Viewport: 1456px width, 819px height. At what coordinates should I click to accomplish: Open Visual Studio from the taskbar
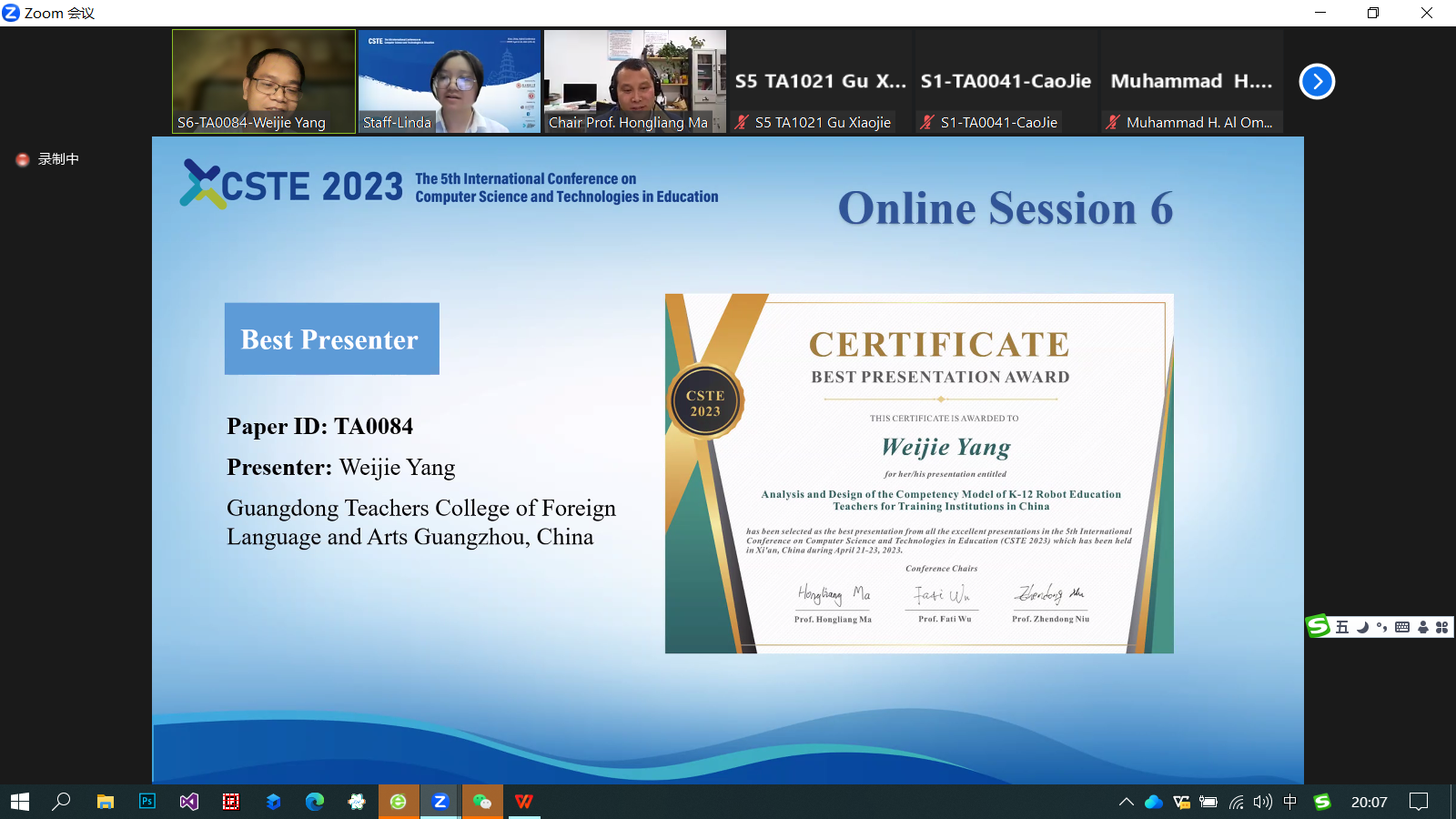[189, 802]
